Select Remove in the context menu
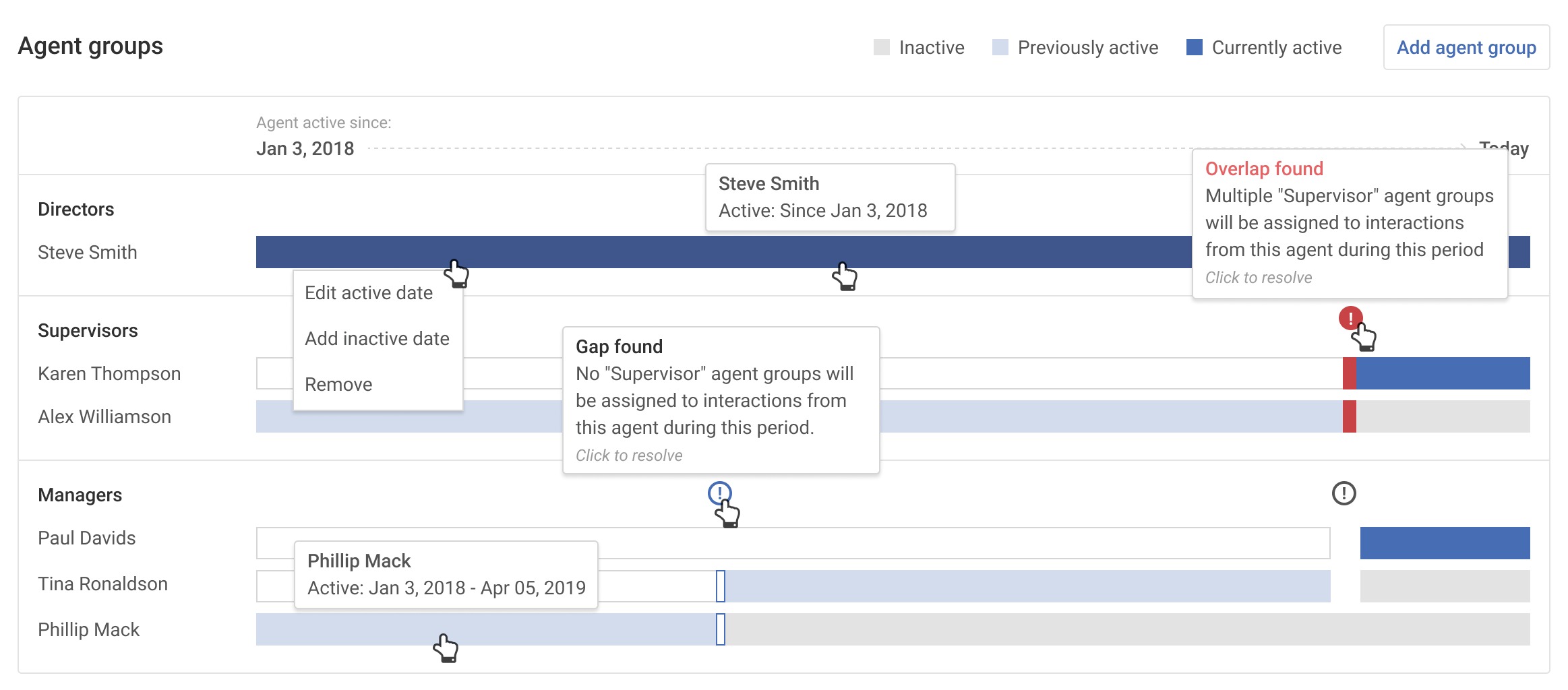1568x690 pixels. point(338,383)
